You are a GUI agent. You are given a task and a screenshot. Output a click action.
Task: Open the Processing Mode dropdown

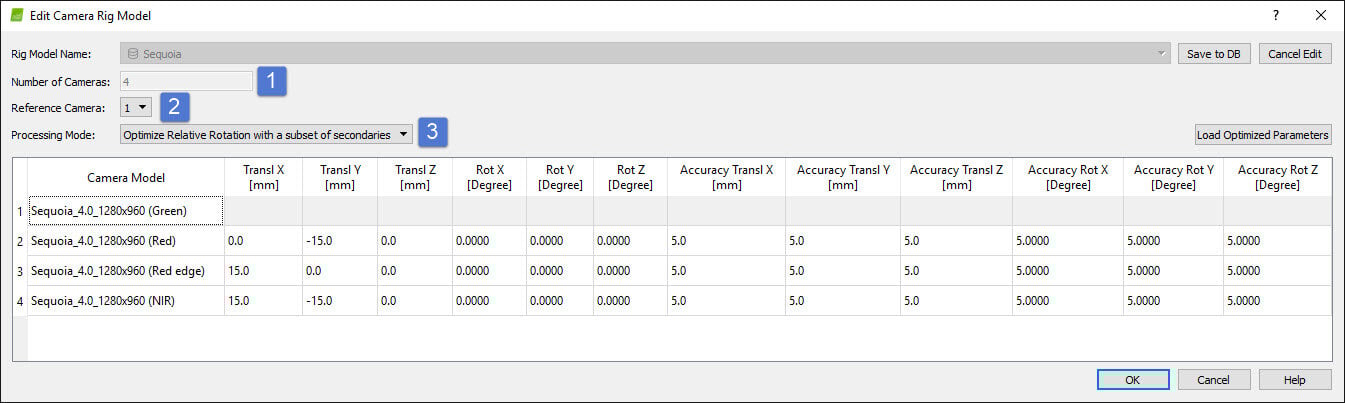tap(265, 134)
